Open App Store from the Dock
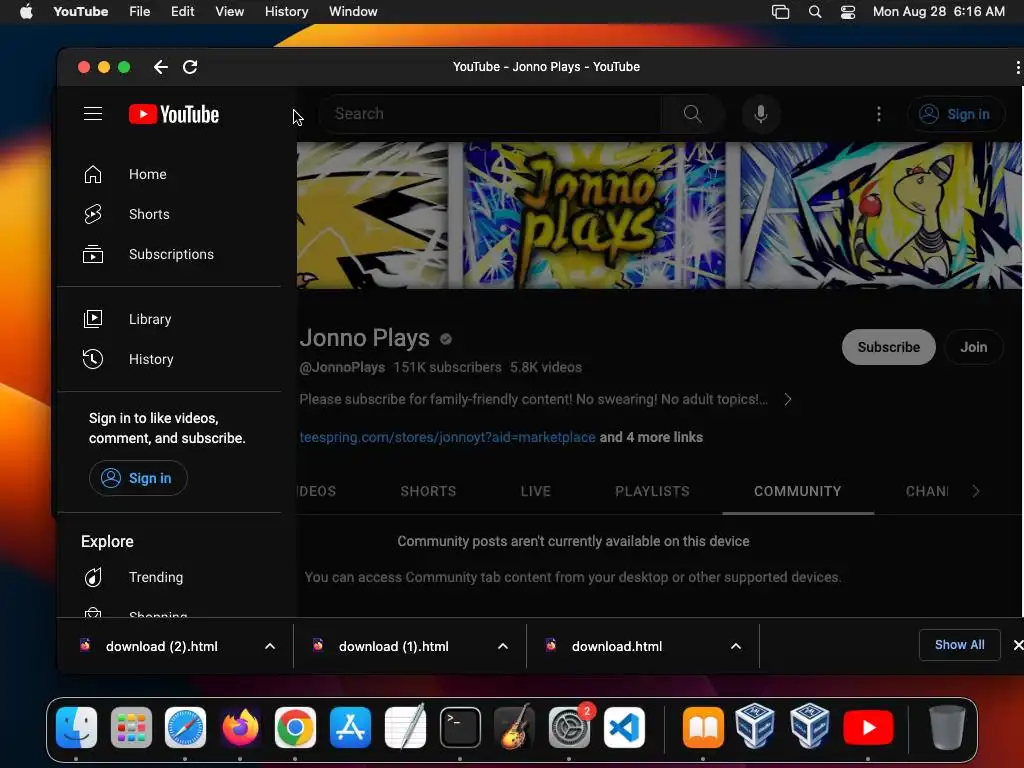This screenshot has width=1024, height=768. (350, 727)
